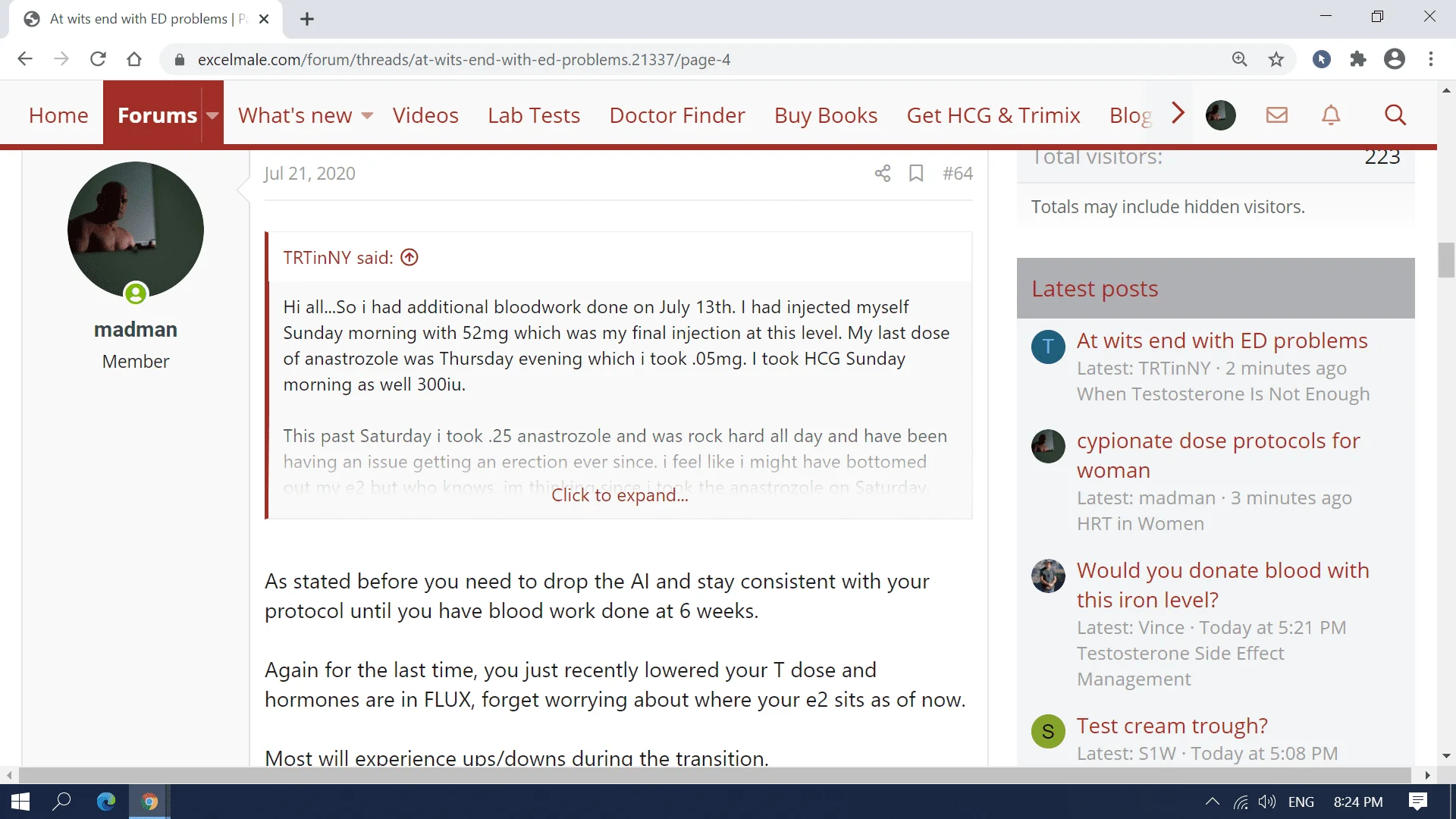This screenshot has width=1456, height=819.
Task: Click the vertical page scrollbar thumb
Action: [1446, 260]
